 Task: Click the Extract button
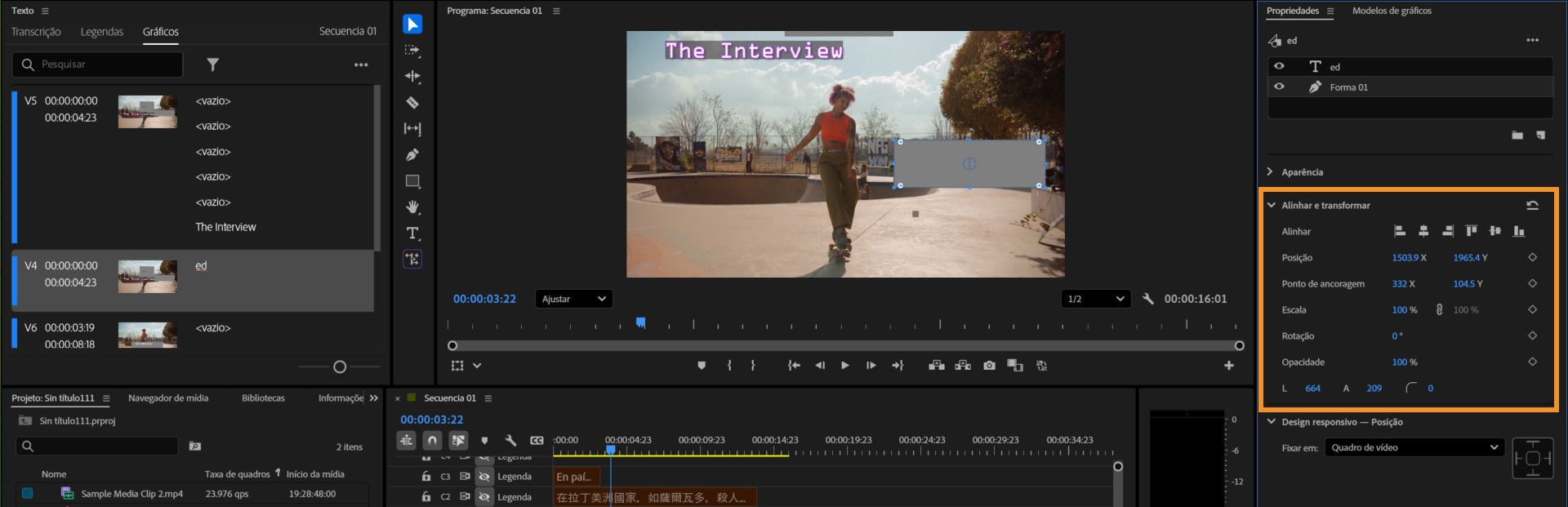(x=963, y=366)
